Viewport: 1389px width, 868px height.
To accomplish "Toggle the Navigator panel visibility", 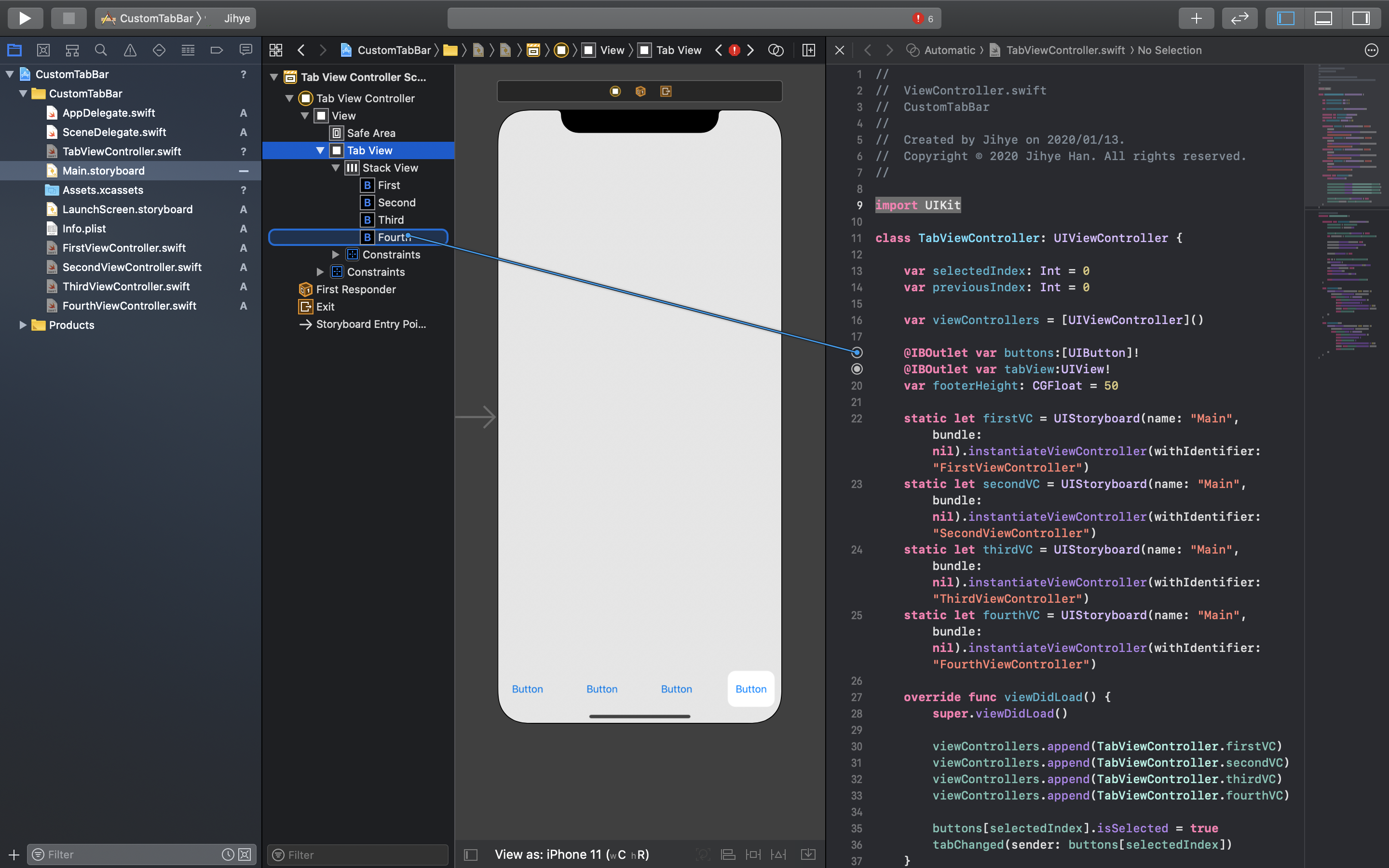I will click(x=1286, y=18).
